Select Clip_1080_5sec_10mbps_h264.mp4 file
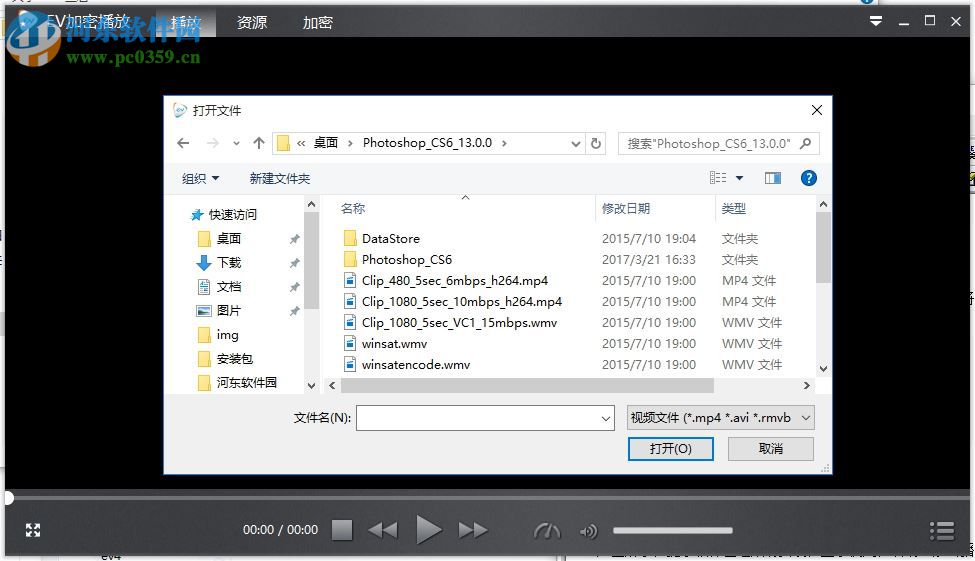The width and height of the screenshot is (975, 561). 461,302
